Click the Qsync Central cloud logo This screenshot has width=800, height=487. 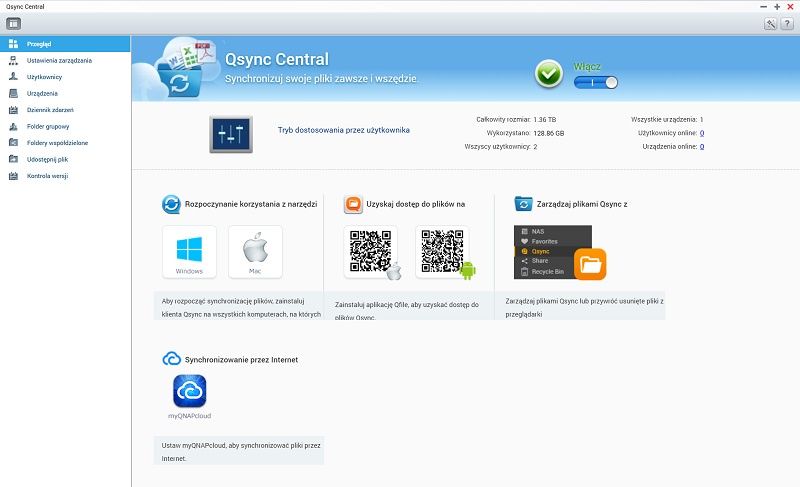tap(176, 68)
